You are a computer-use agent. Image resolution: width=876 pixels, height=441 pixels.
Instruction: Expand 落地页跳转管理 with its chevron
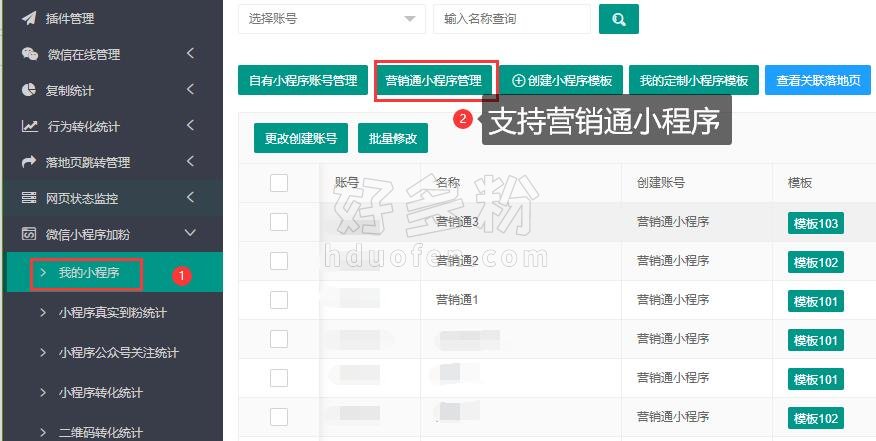click(191, 162)
